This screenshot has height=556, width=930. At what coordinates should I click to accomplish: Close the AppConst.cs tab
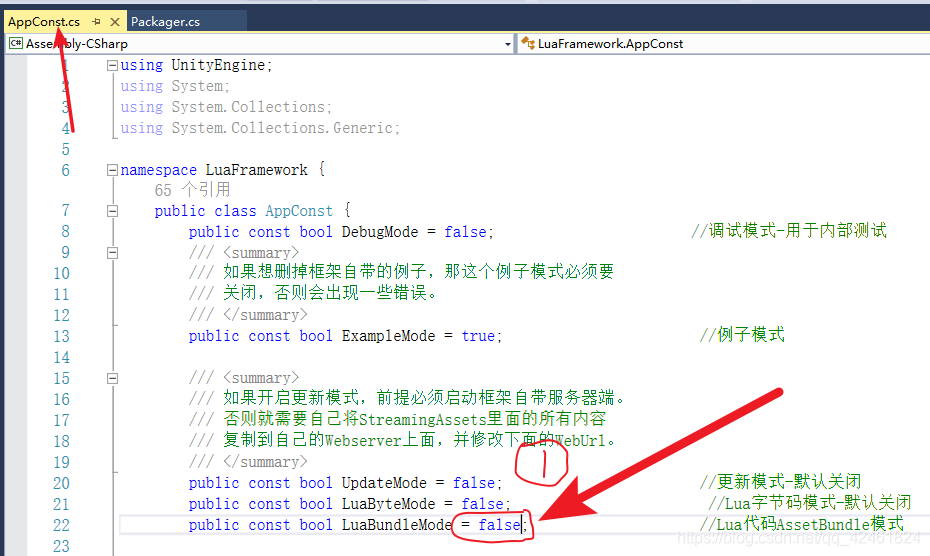click(115, 22)
